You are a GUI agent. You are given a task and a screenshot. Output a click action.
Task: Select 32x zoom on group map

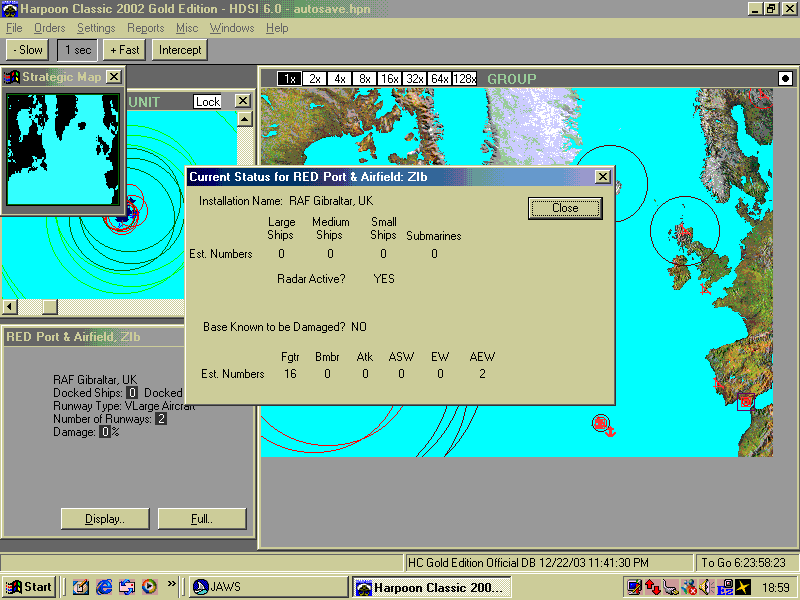coord(414,79)
